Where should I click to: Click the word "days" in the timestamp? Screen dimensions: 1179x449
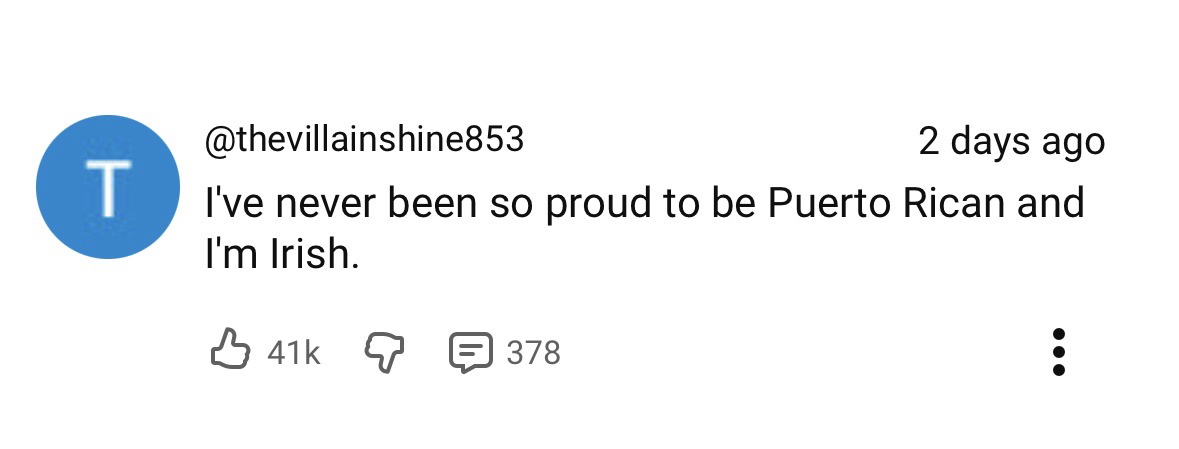click(x=992, y=142)
